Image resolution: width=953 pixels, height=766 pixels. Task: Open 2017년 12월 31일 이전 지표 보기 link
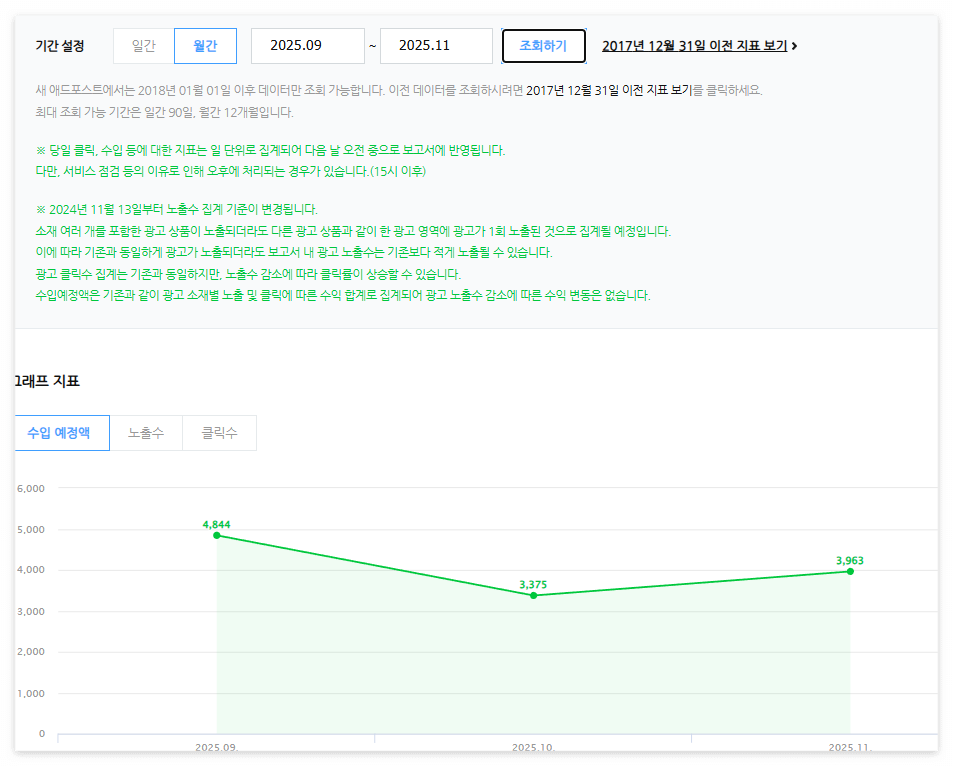pyautogui.click(x=695, y=46)
